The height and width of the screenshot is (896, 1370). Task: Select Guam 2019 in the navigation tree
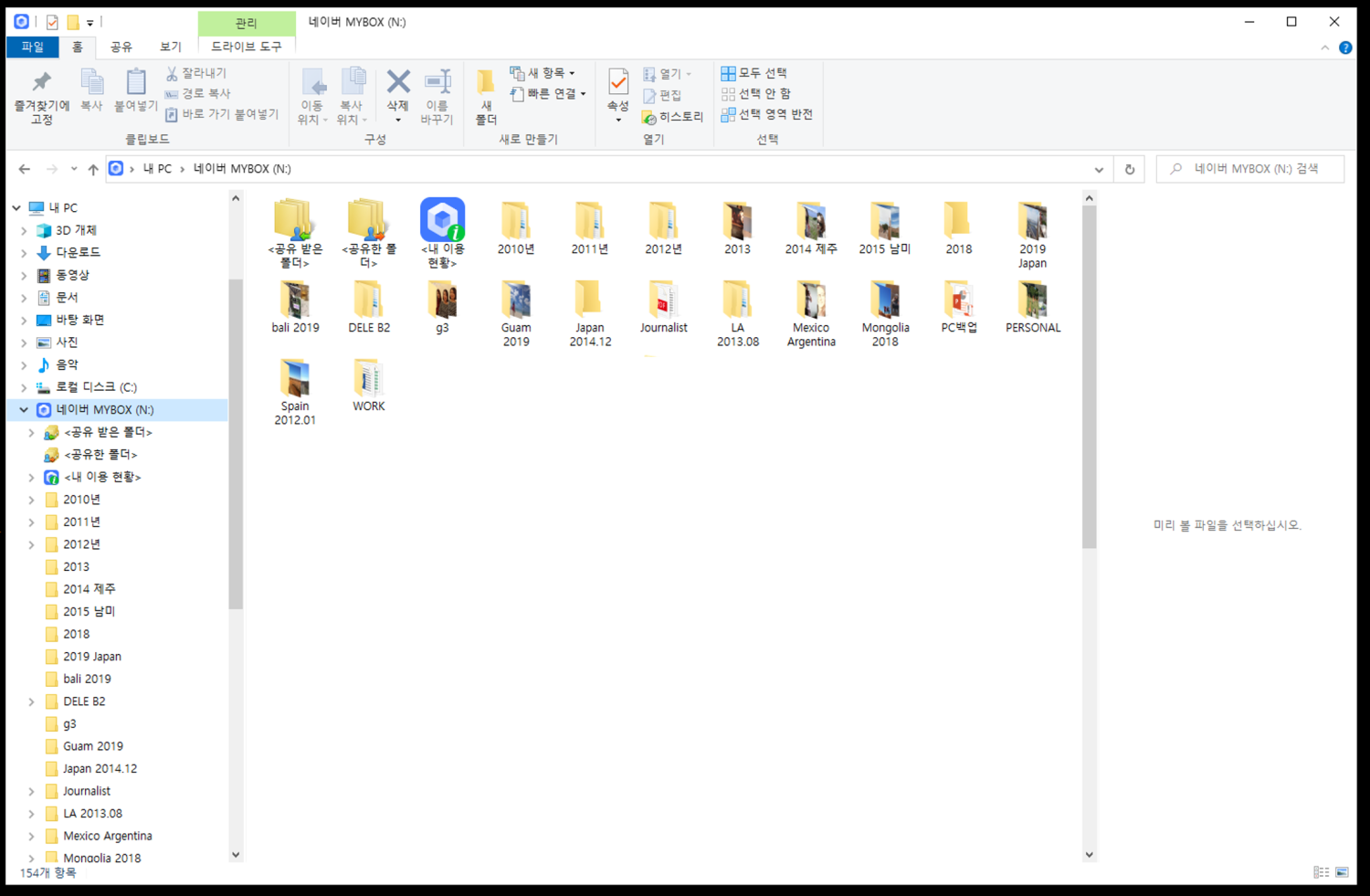click(x=92, y=746)
